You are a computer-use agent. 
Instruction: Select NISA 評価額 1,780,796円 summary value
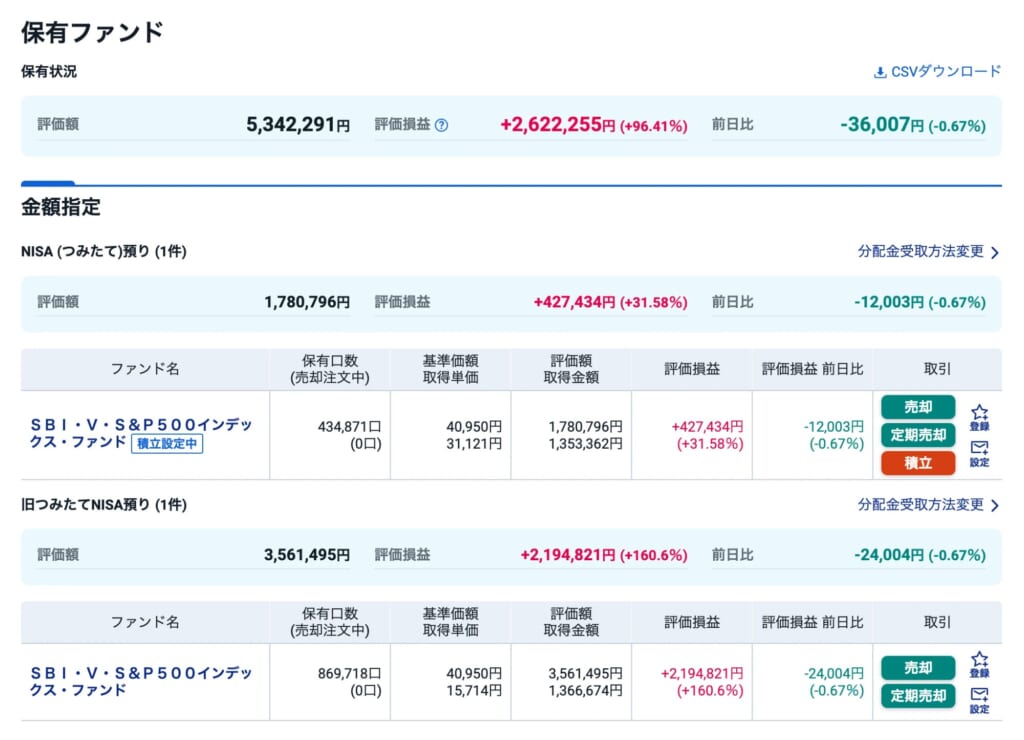(x=307, y=302)
